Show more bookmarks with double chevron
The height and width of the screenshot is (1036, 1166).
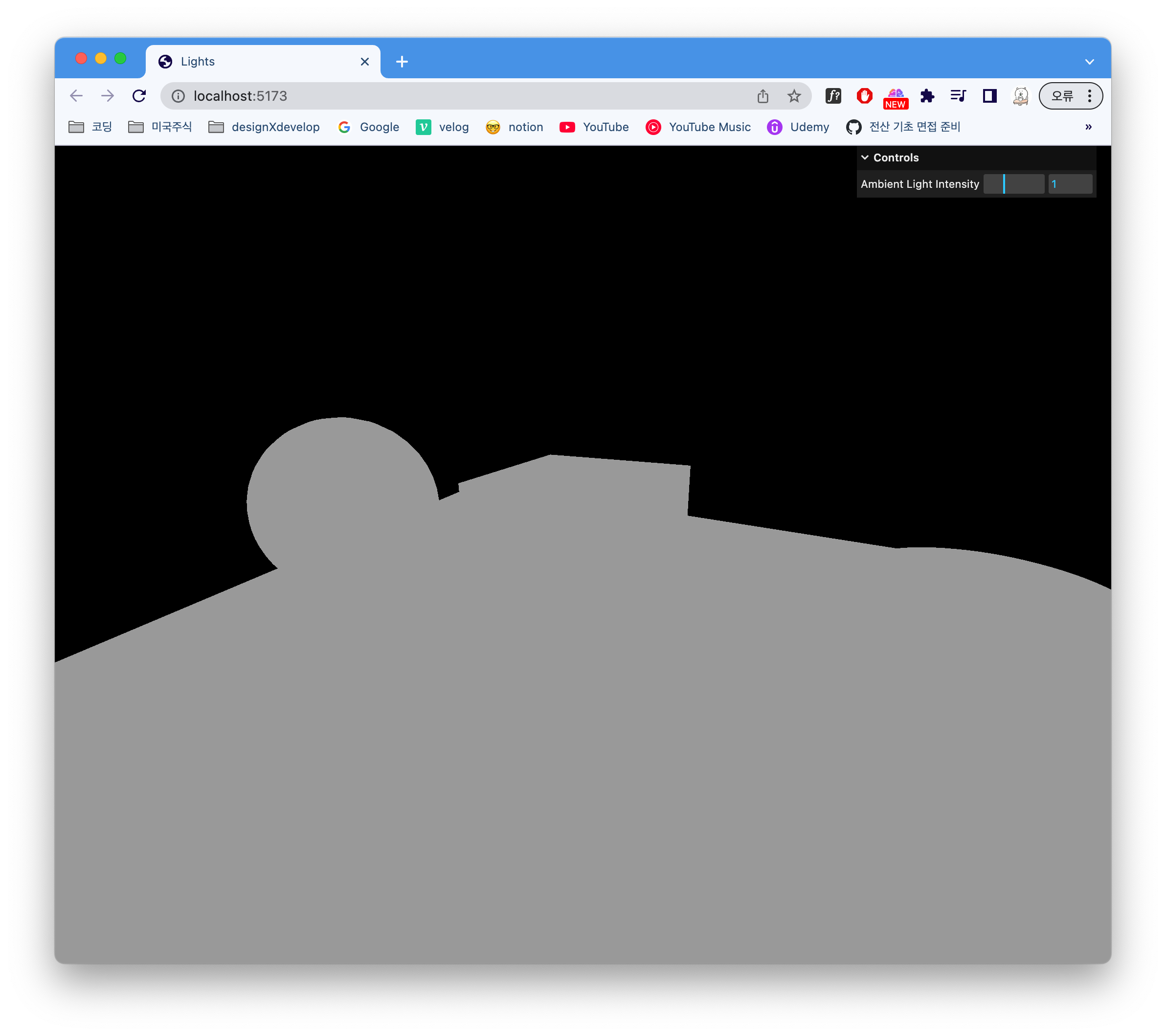1088,127
